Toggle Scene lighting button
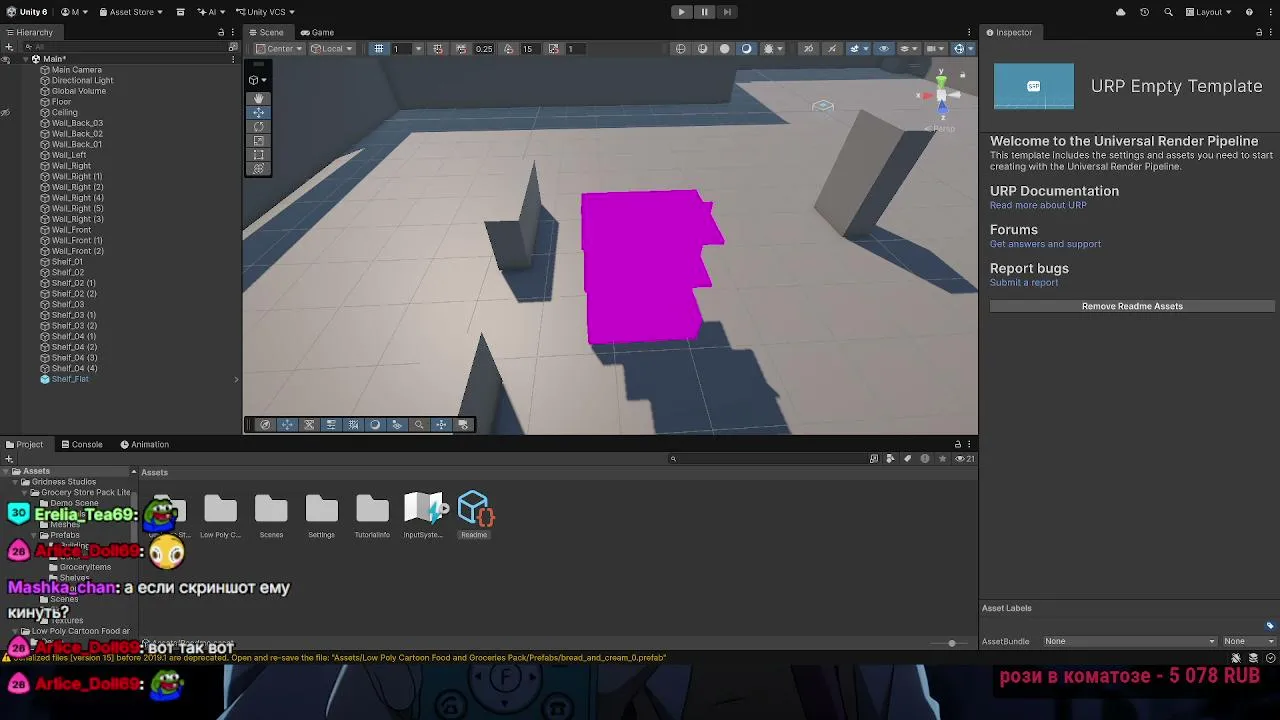The width and height of the screenshot is (1280, 720). click(x=746, y=49)
